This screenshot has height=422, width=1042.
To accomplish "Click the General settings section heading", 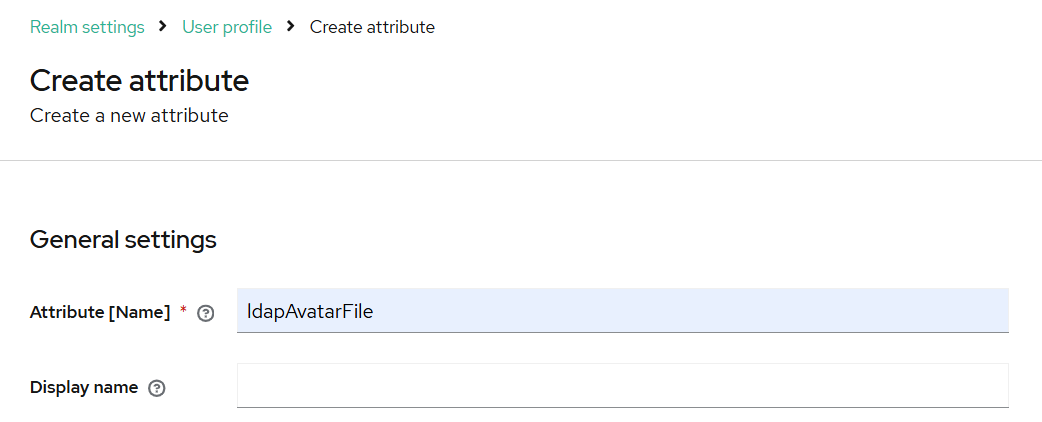I will [x=123, y=240].
